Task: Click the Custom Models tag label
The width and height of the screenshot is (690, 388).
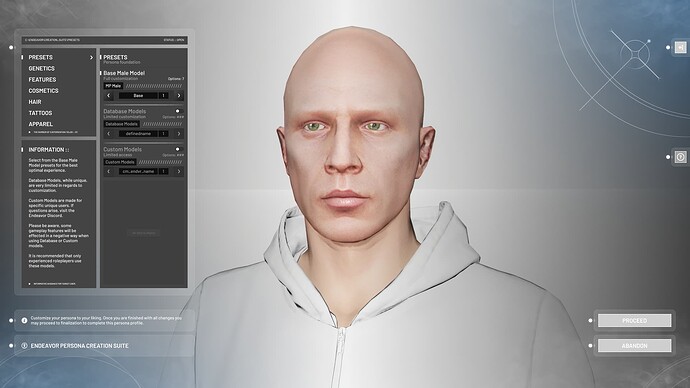Action: 120,162
